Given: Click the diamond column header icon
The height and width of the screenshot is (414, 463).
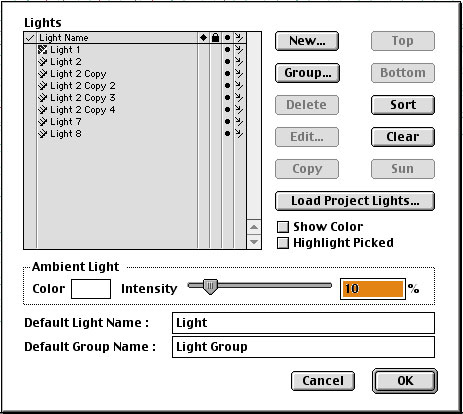Looking at the screenshot, I should (203, 37).
